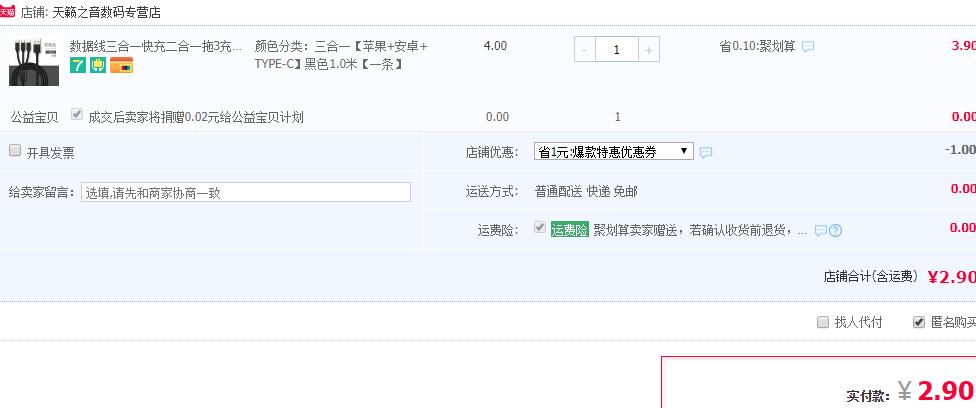Select the donation text 成交后卖家将捐赠0.02元
Screen dimensions: 976x408
tap(195, 117)
